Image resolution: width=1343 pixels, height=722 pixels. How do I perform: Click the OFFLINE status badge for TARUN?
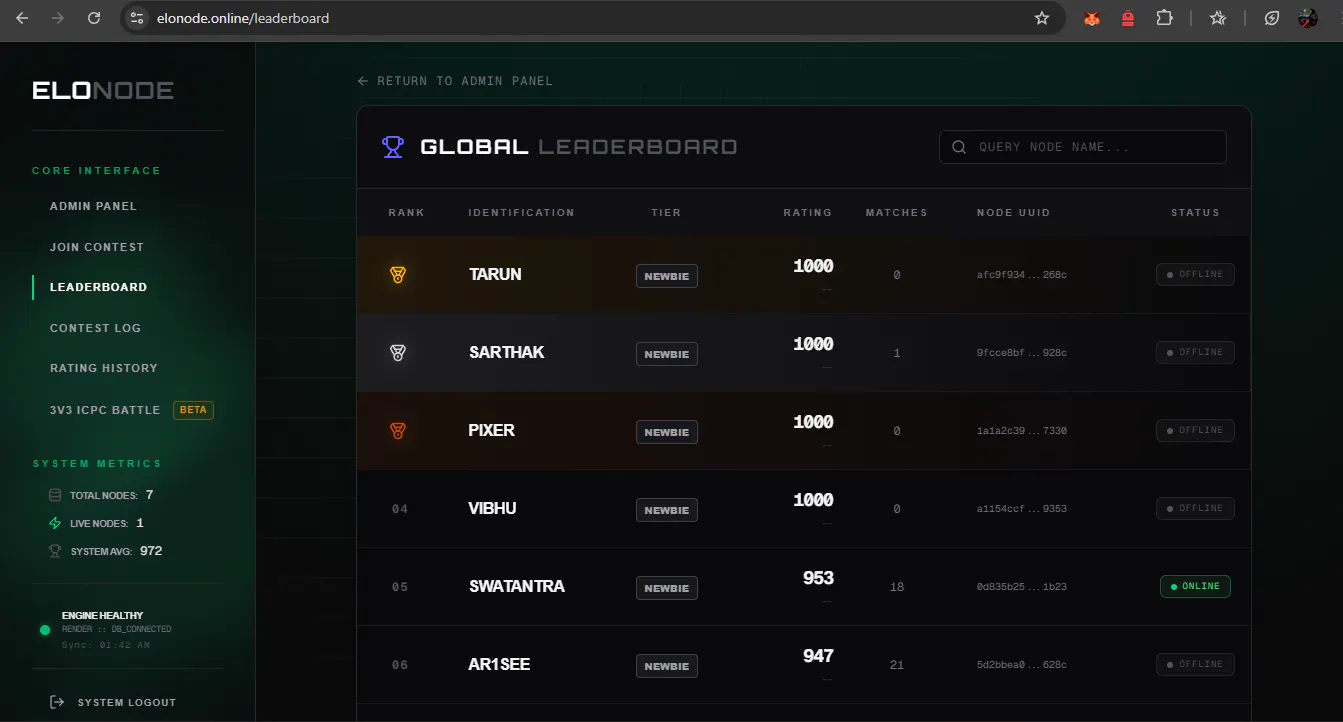1195,274
